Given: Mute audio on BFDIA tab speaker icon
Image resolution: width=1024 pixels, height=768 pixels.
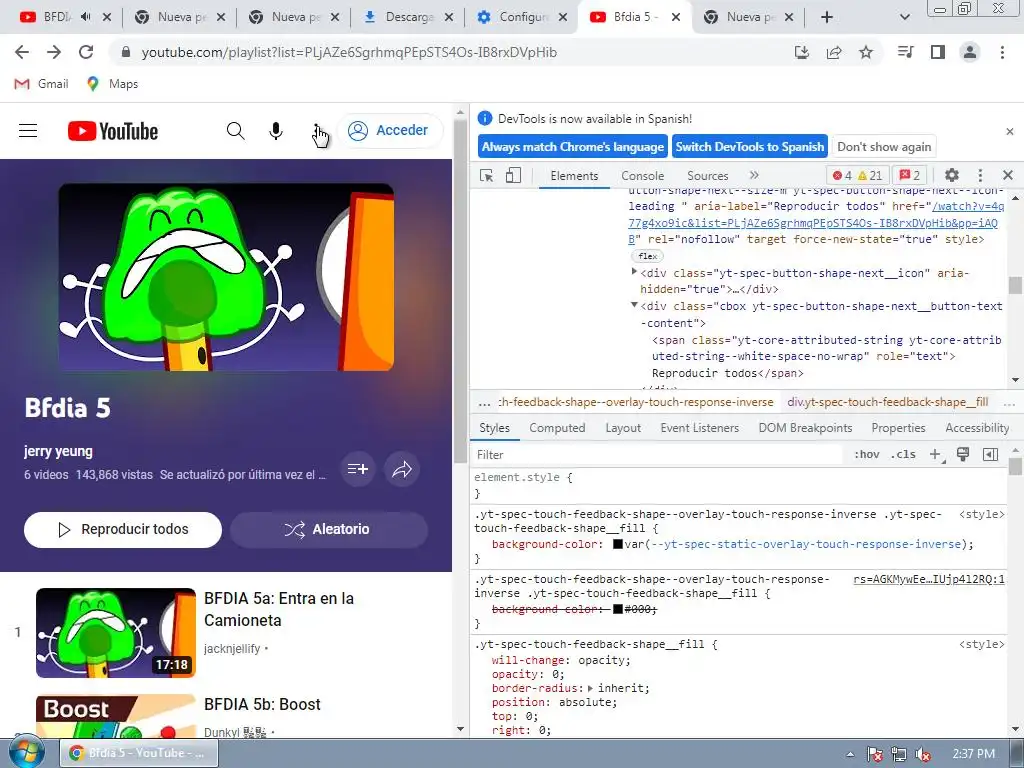Looking at the screenshot, I should 86,17.
